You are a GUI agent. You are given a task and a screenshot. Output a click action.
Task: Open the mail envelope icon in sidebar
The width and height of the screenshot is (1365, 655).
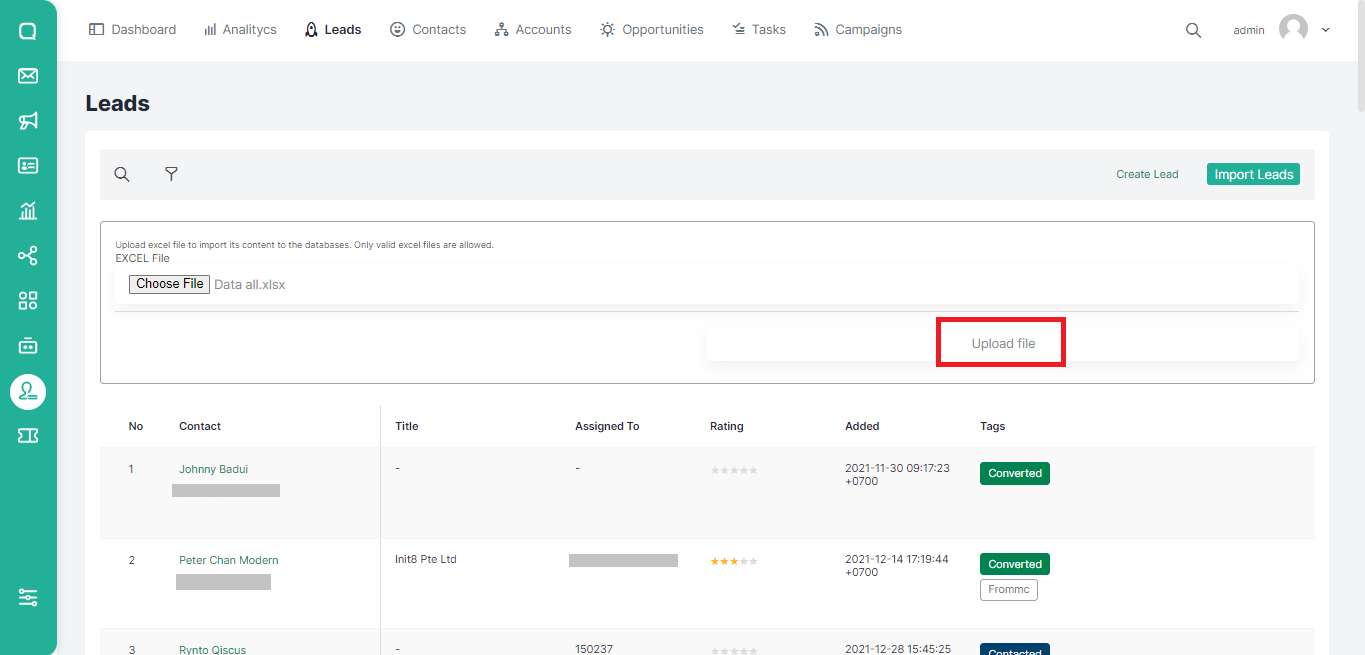point(28,76)
